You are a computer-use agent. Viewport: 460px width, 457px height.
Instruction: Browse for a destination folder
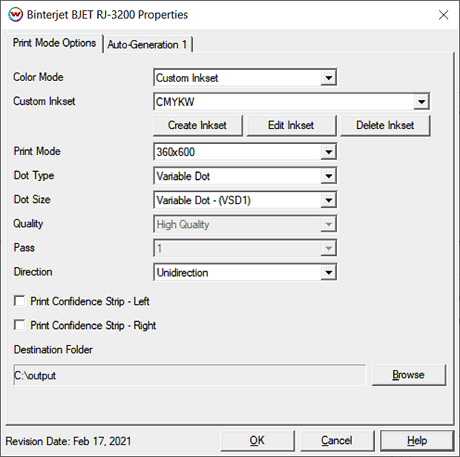[409, 375]
